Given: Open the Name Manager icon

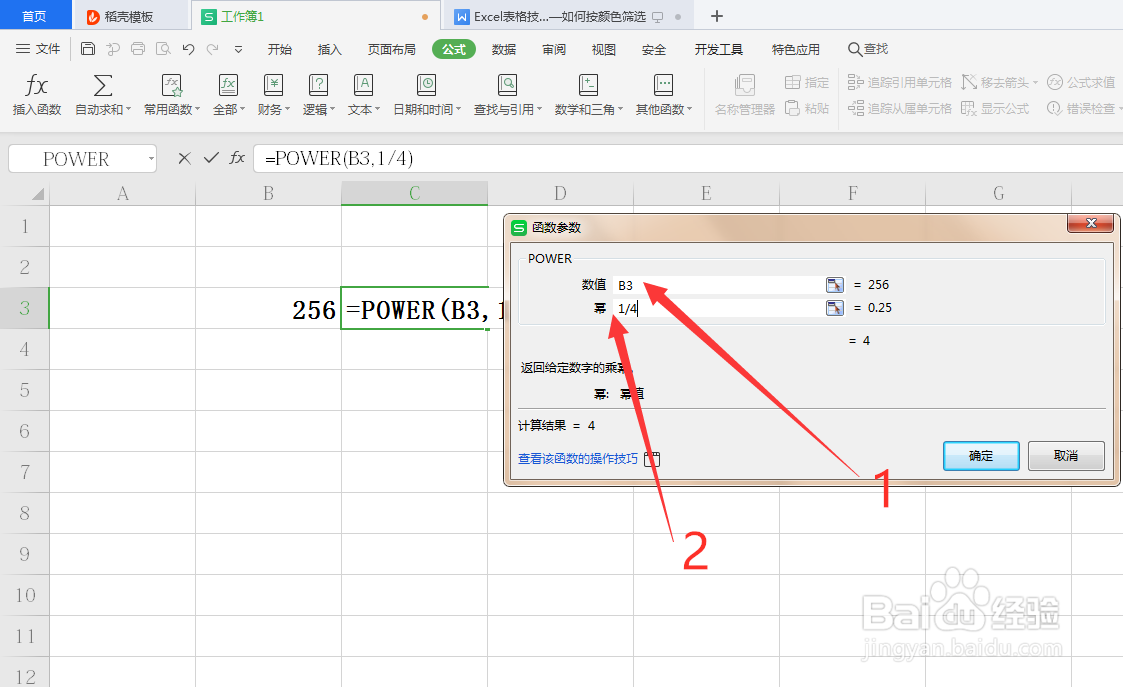Looking at the screenshot, I should pyautogui.click(x=745, y=86).
